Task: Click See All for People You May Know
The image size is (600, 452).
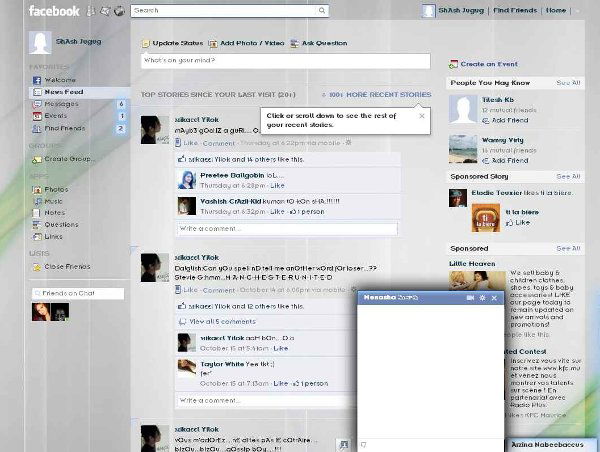Action: click(568, 83)
